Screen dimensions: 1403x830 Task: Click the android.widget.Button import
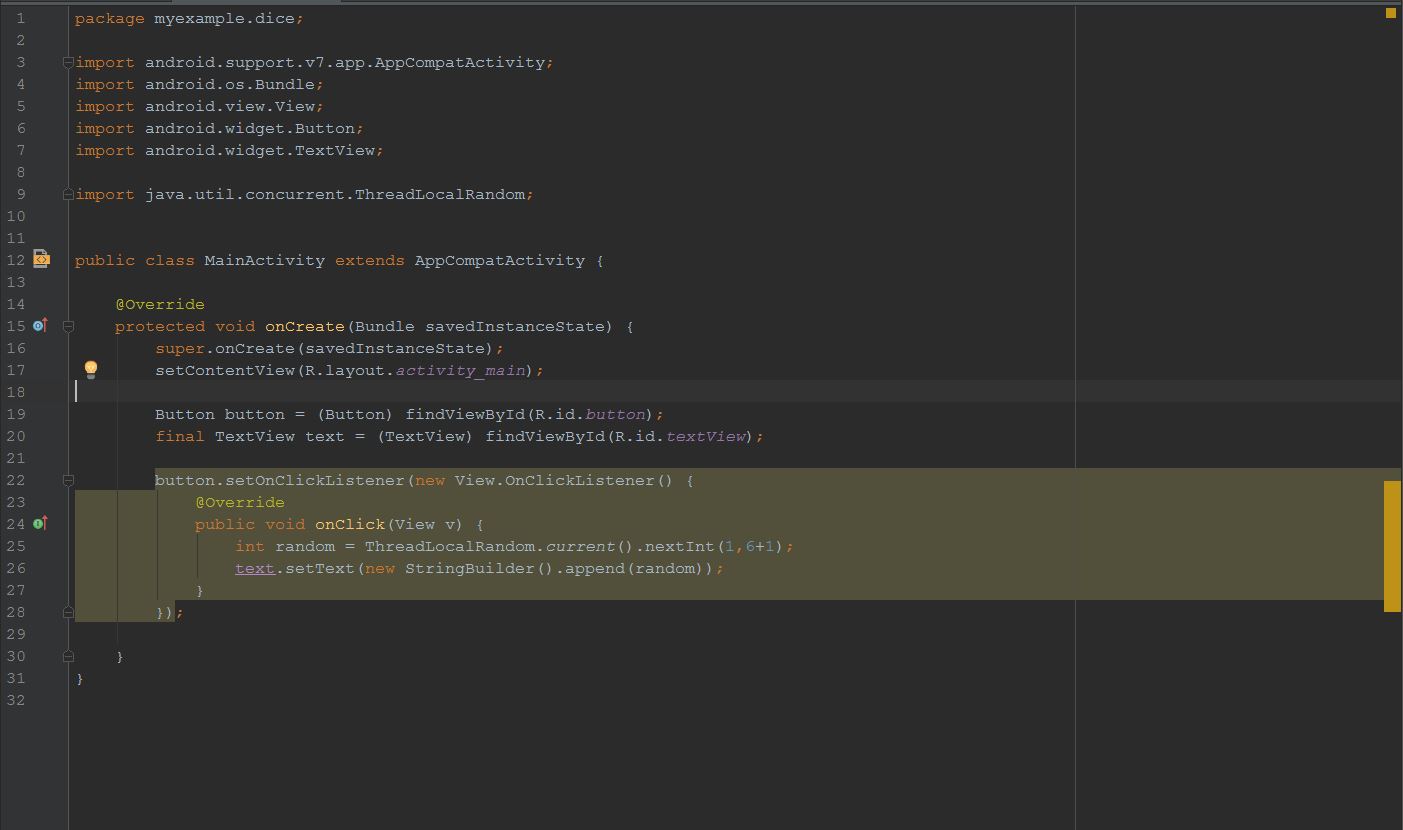pos(250,128)
